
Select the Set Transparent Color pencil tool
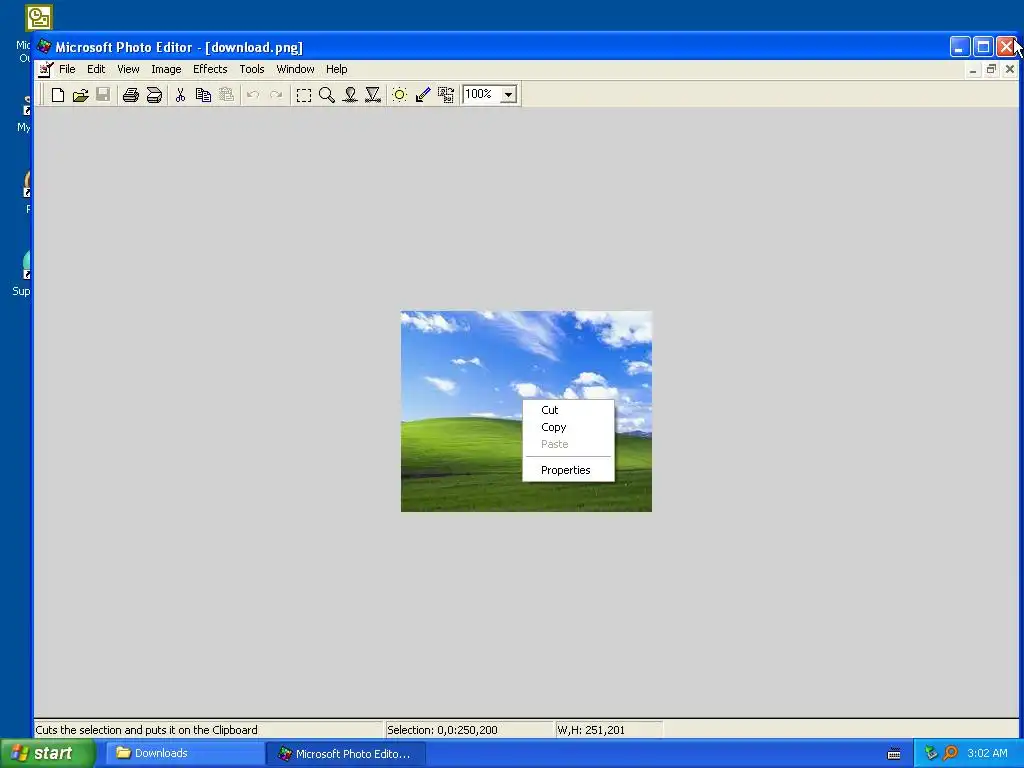click(x=423, y=95)
